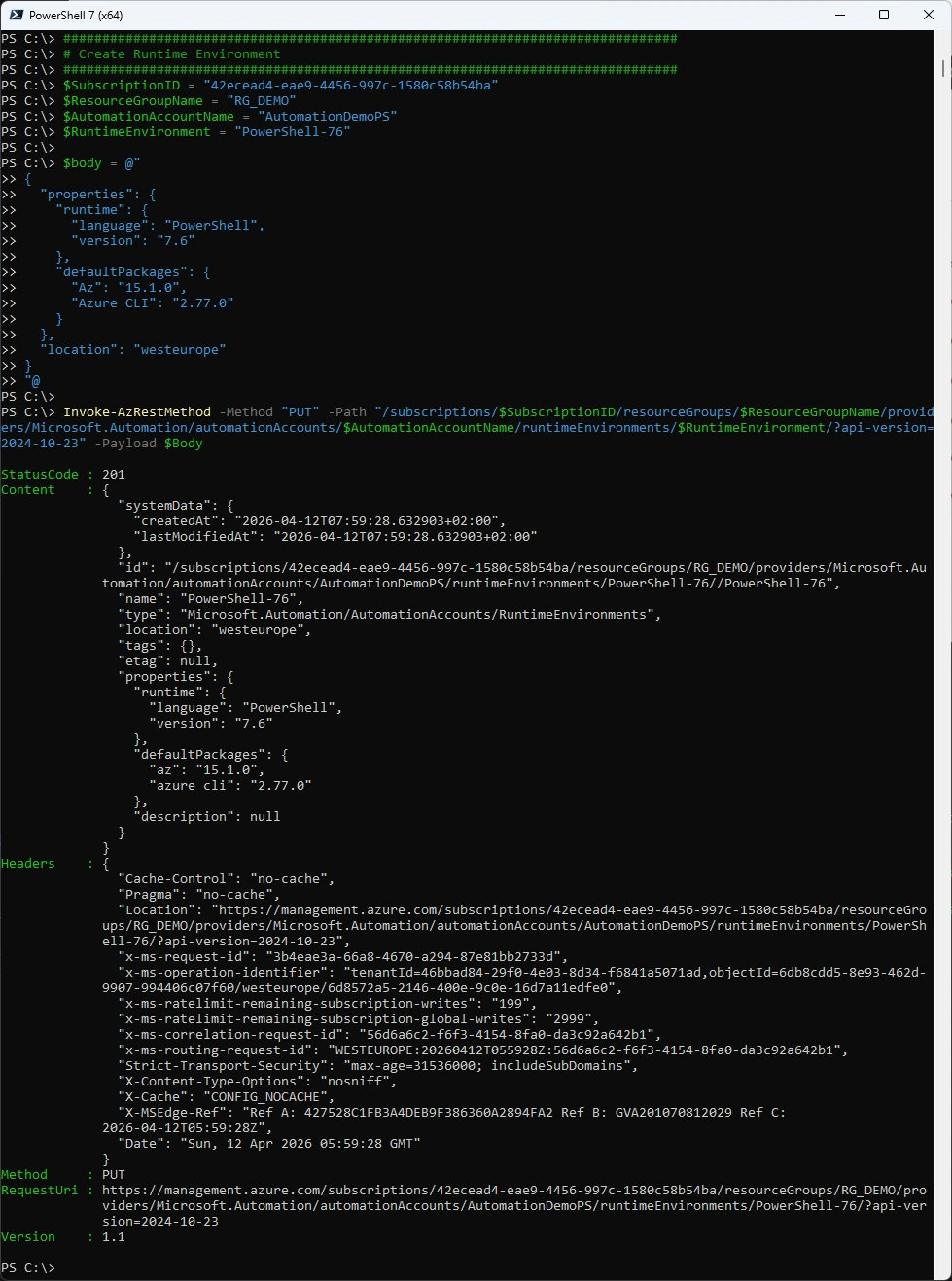Click the Invoke-AzRestMethod command text
Image resolution: width=952 pixels, height=1281 pixels.
[x=137, y=412]
